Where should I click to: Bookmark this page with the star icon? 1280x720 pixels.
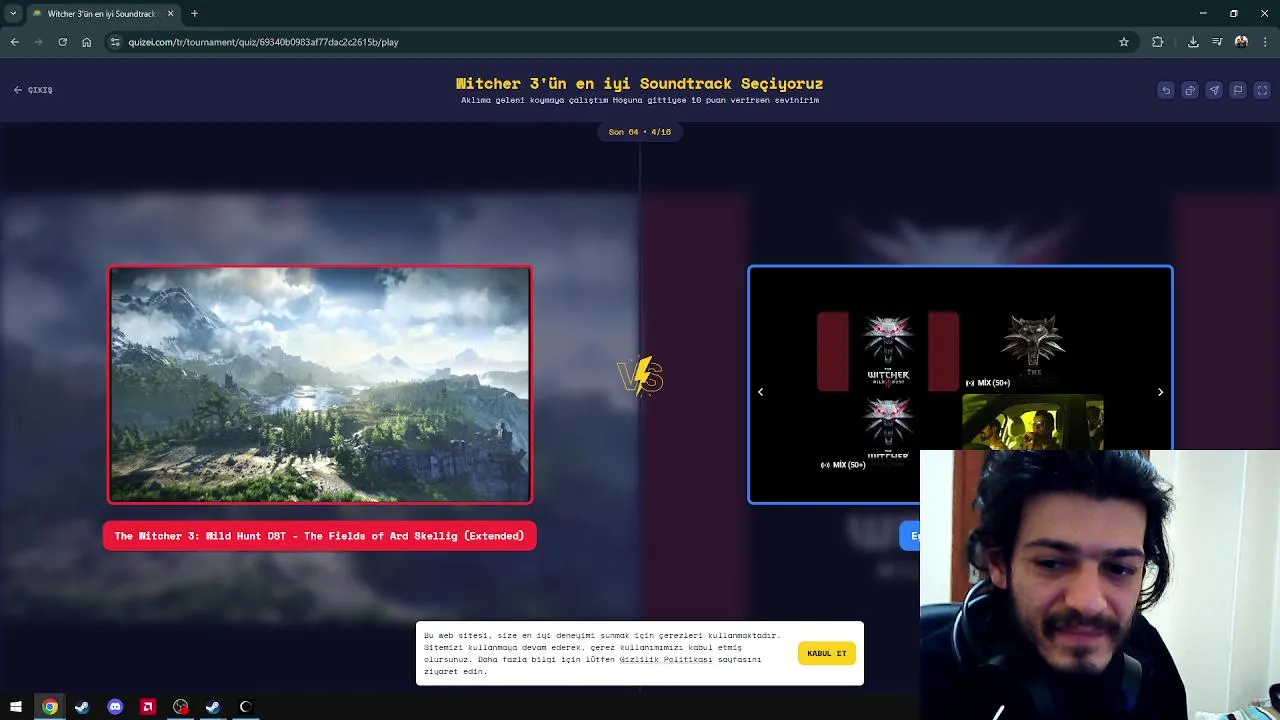[1124, 42]
